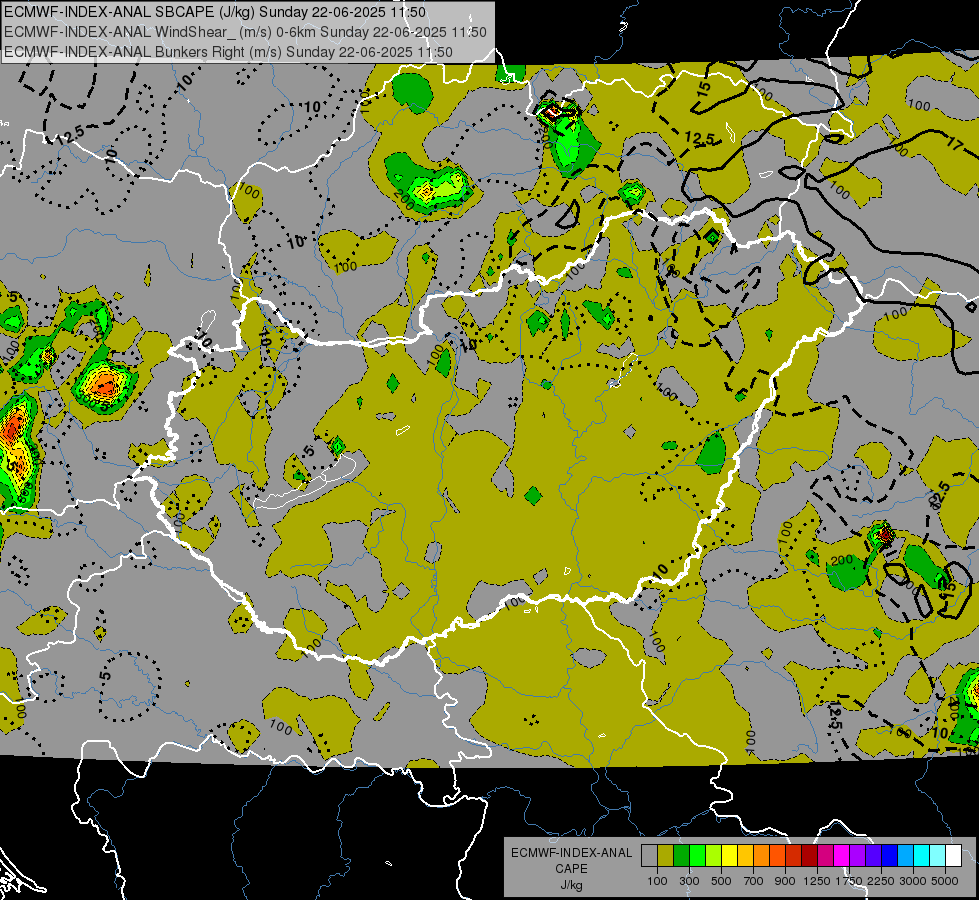
Task: Click the Bunkers Right (m/s) title line
Action: [229, 52]
